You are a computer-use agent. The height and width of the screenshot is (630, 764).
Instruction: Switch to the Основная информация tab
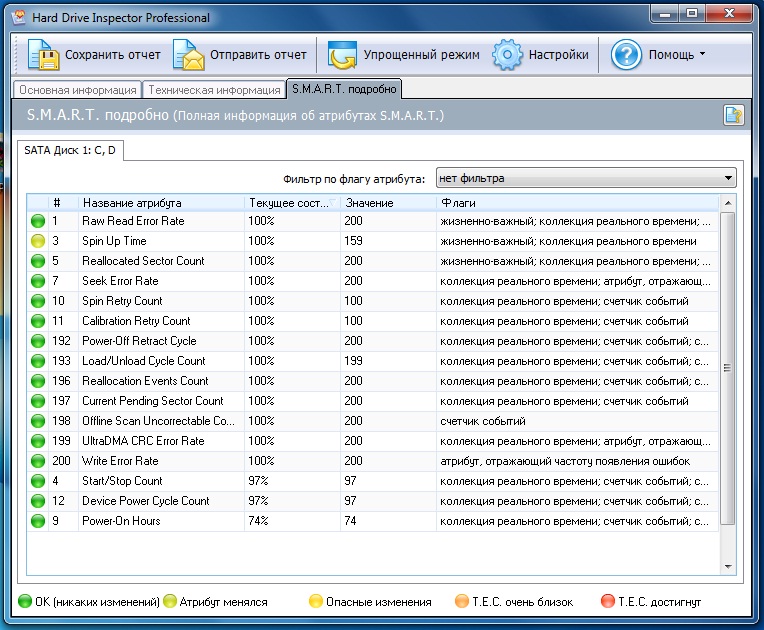(x=77, y=90)
